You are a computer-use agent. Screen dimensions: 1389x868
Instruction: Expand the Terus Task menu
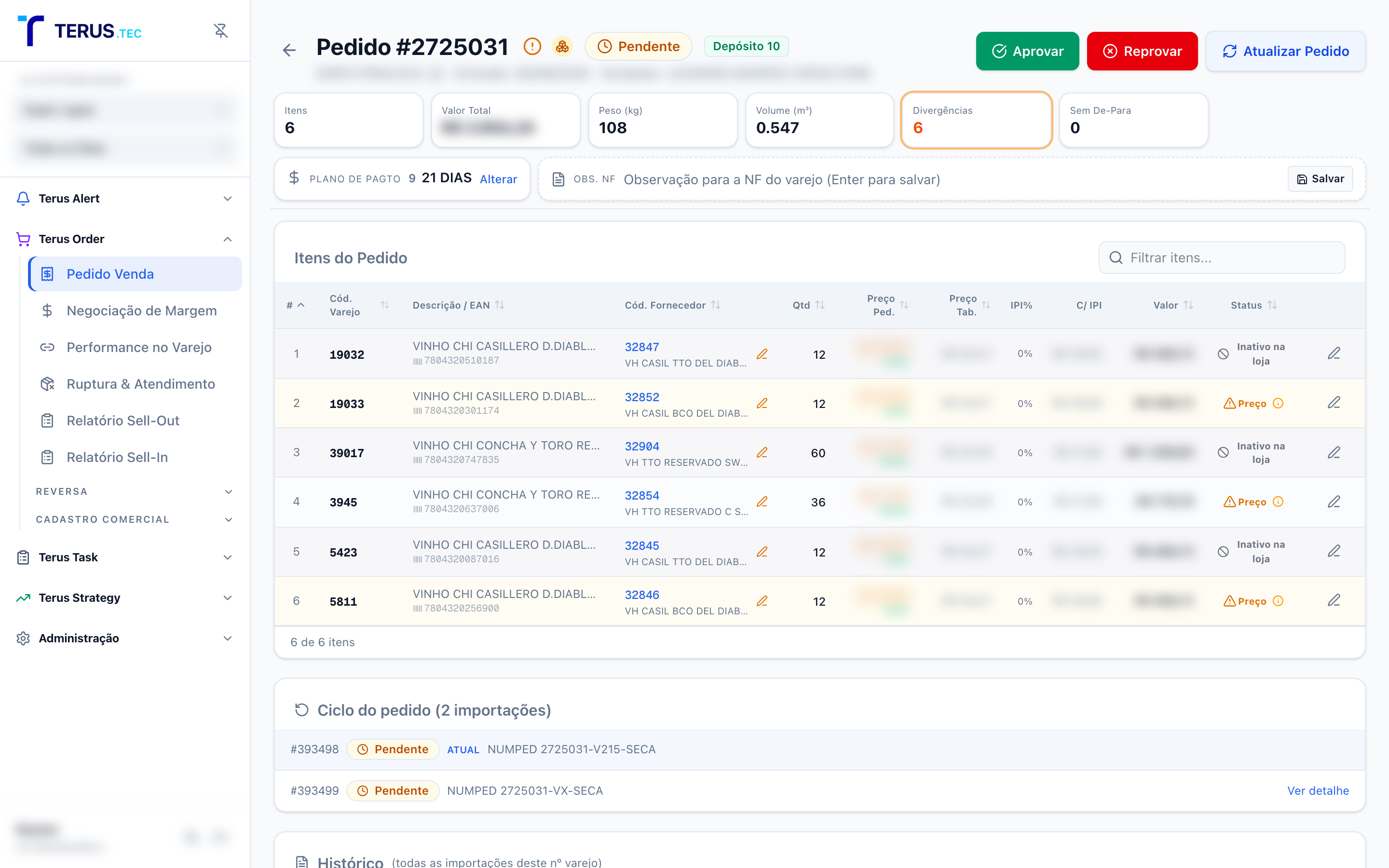click(x=125, y=557)
